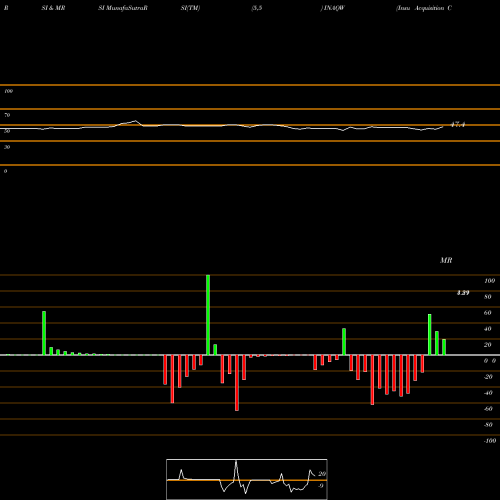Click the '(5,5' parameter text
Image resolution: width=500 pixels, height=500 pixels.
coord(257,8)
